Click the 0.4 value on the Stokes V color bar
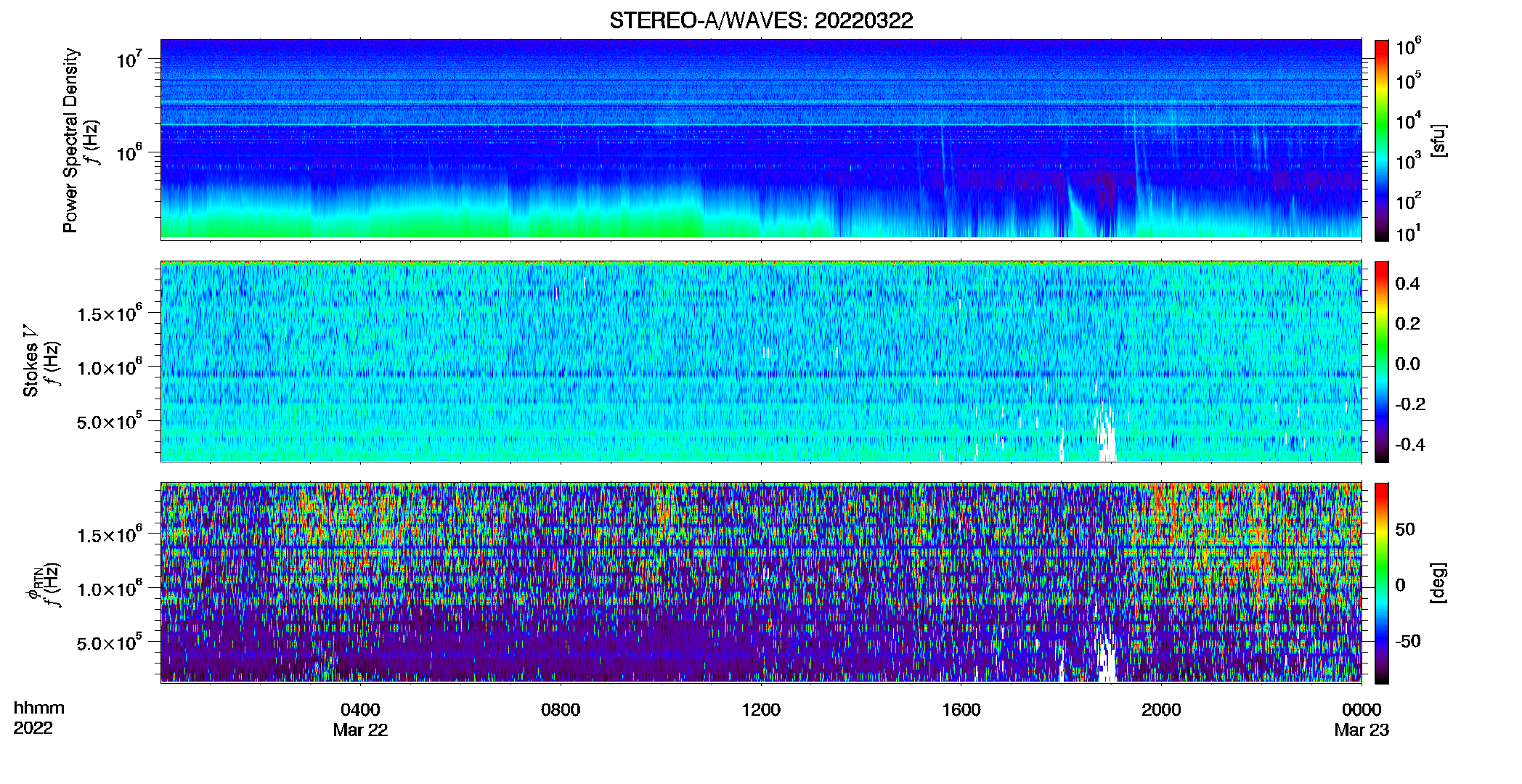Screen dimensions: 1522x784 (x=1407, y=284)
